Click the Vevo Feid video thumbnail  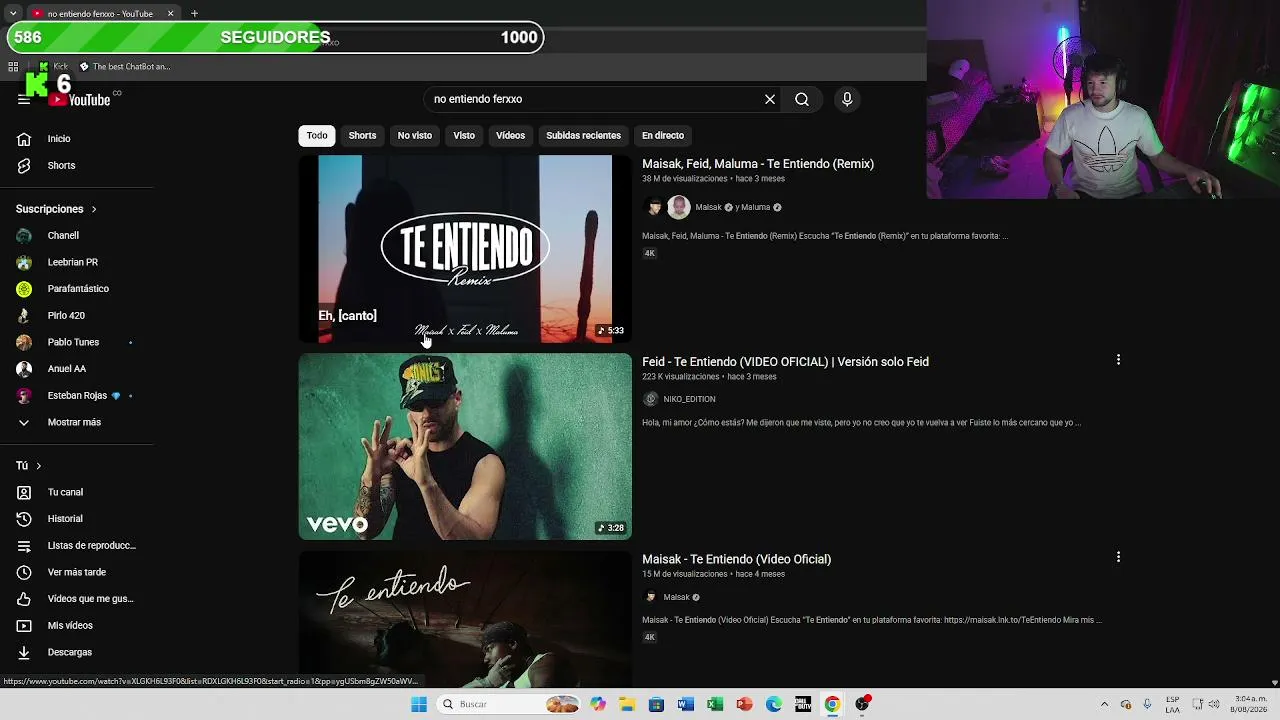pos(465,447)
